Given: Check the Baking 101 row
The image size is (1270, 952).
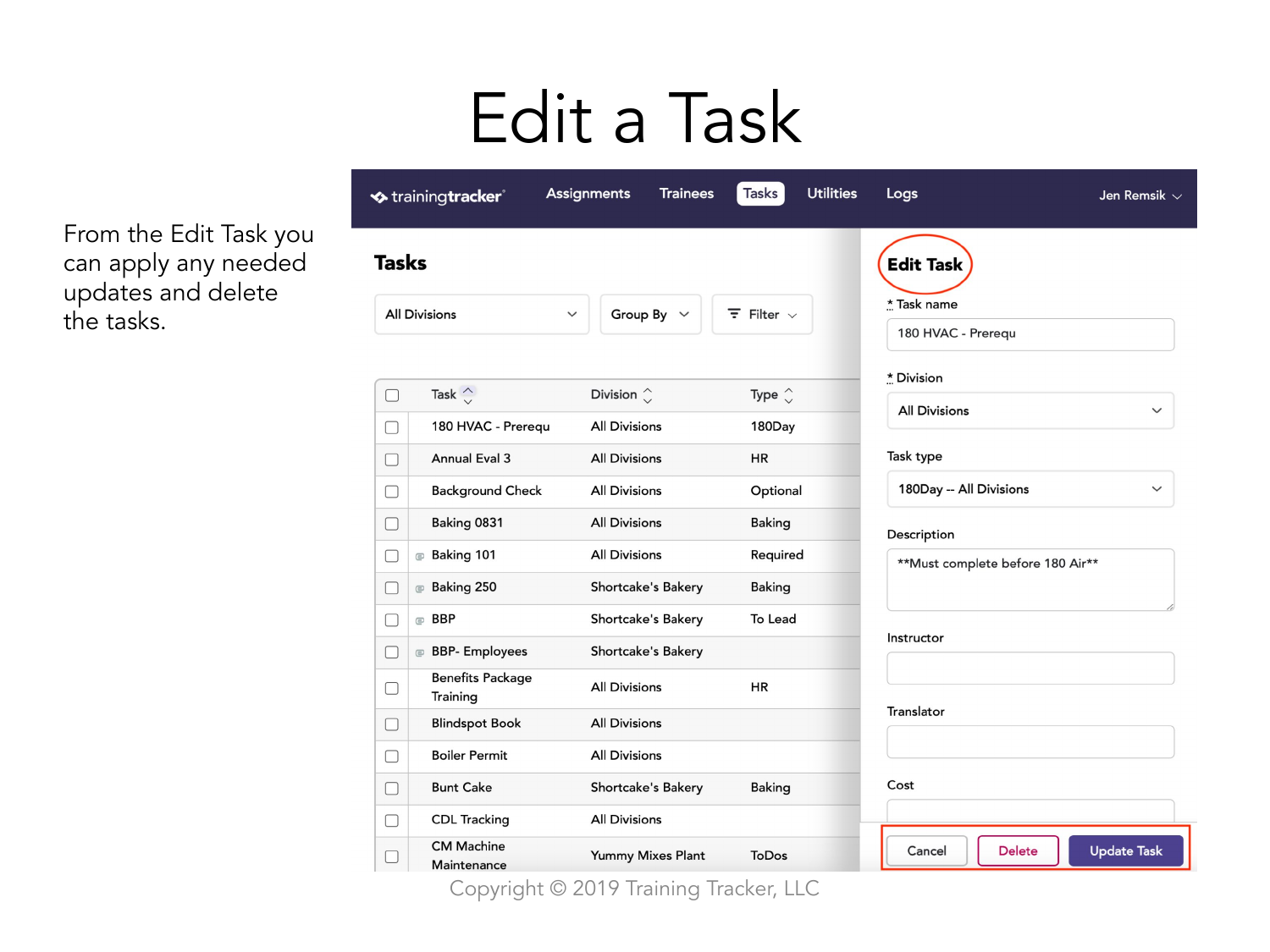Looking at the screenshot, I should 392,556.
